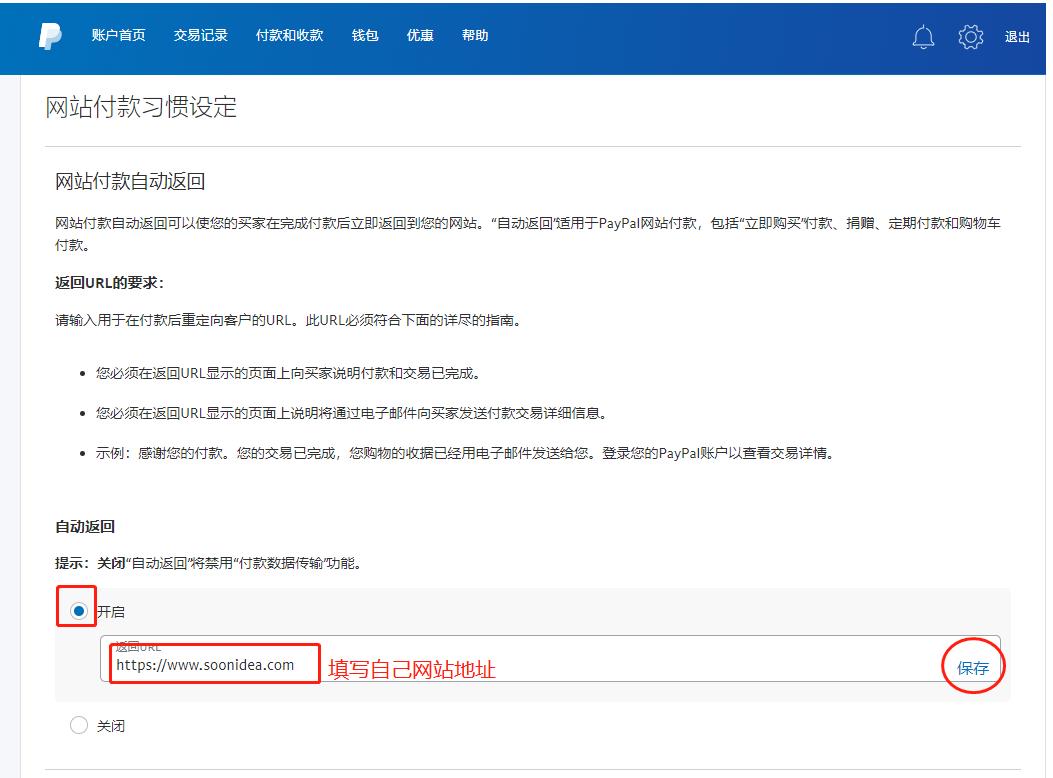Click the bold 自动返回 section label
This screenshot has width=1053, height=778.
85,526
